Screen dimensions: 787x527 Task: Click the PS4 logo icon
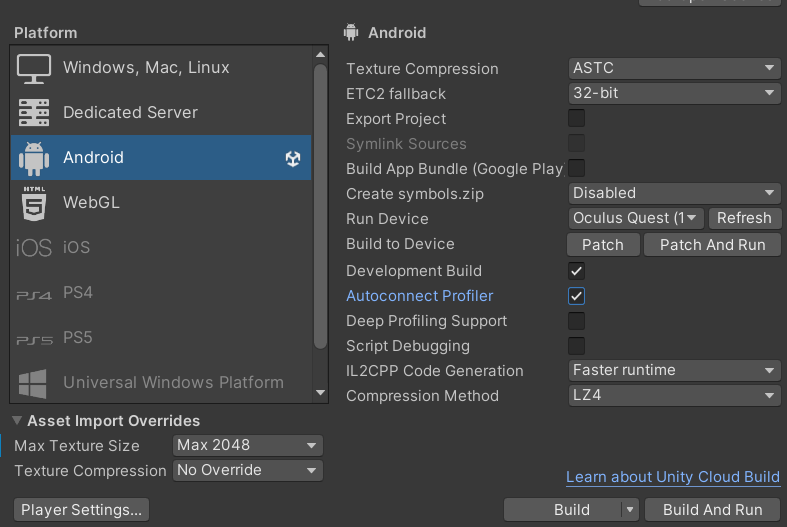coord(34,295)
